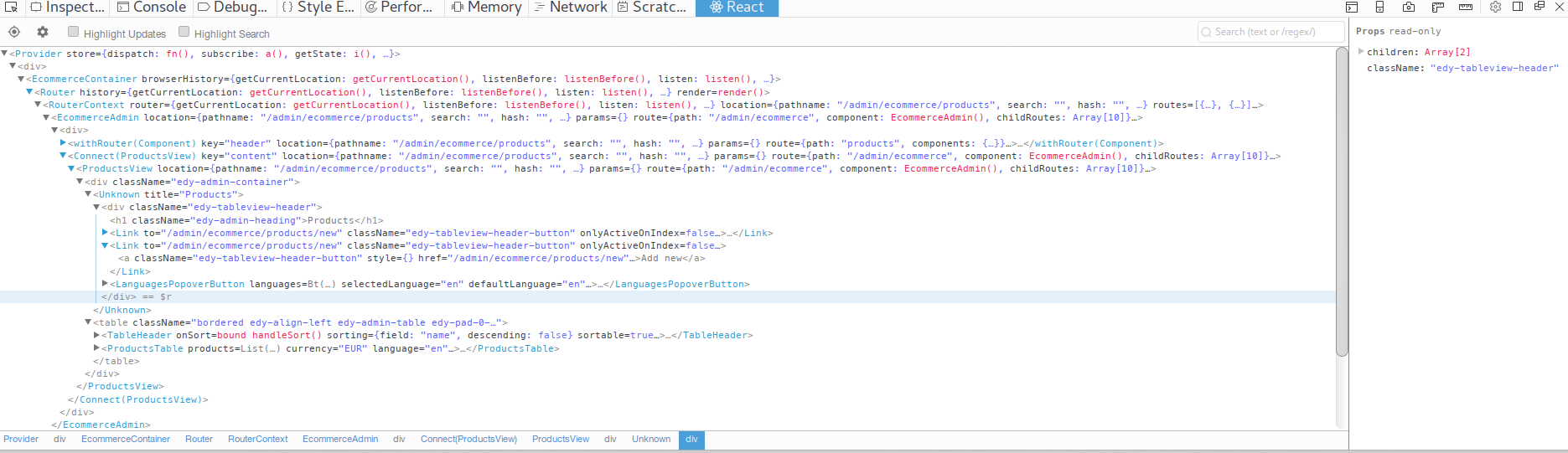Select the h1 edy-admin-heading row
The image size is (1568, 453).
click(x=246, y=220)
